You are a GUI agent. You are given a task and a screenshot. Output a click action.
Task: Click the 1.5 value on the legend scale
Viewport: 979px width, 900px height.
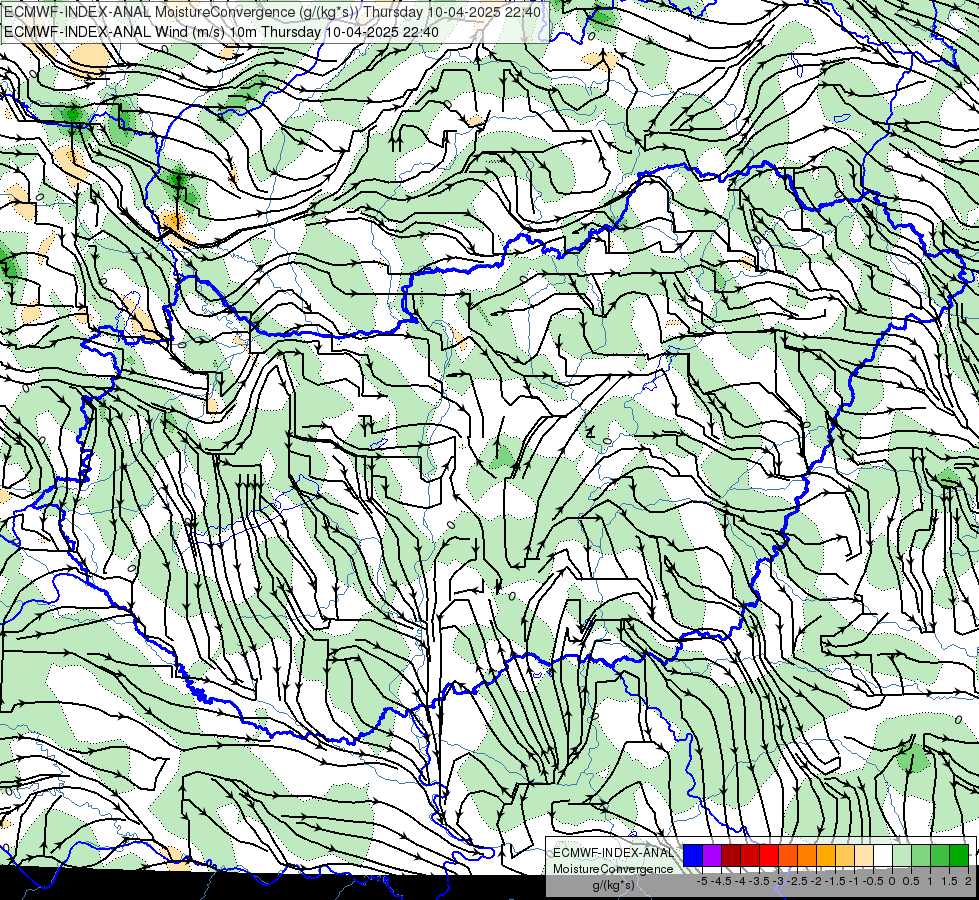point(949,881)
